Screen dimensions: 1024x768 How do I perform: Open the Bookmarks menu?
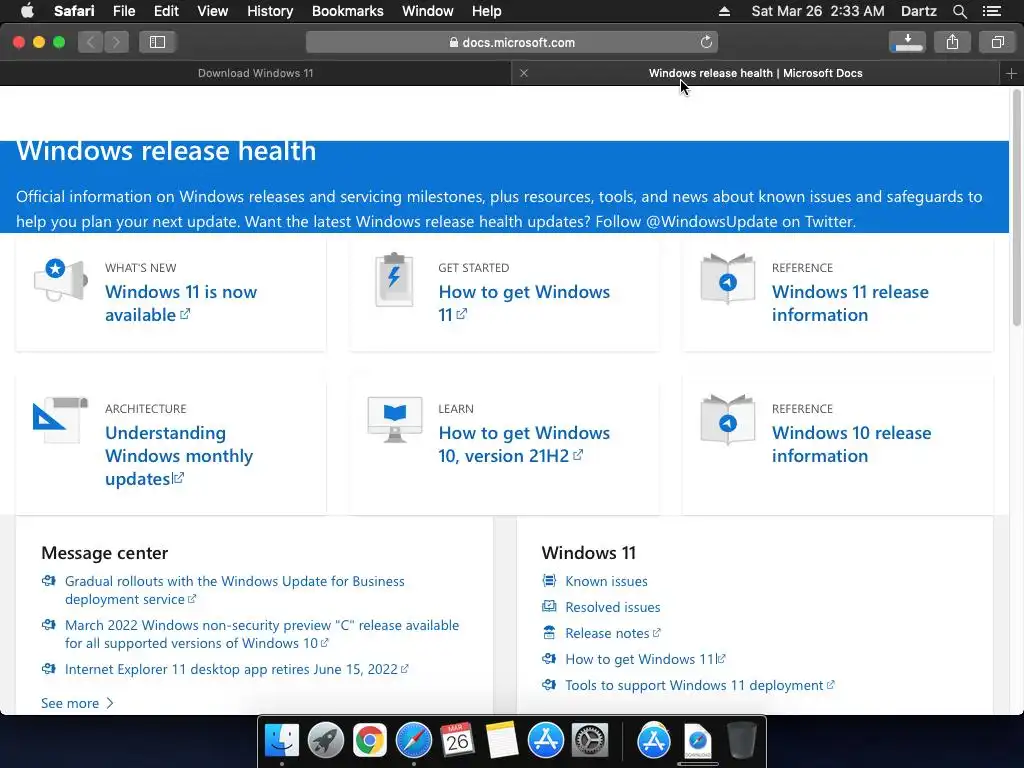pos(347,11)
